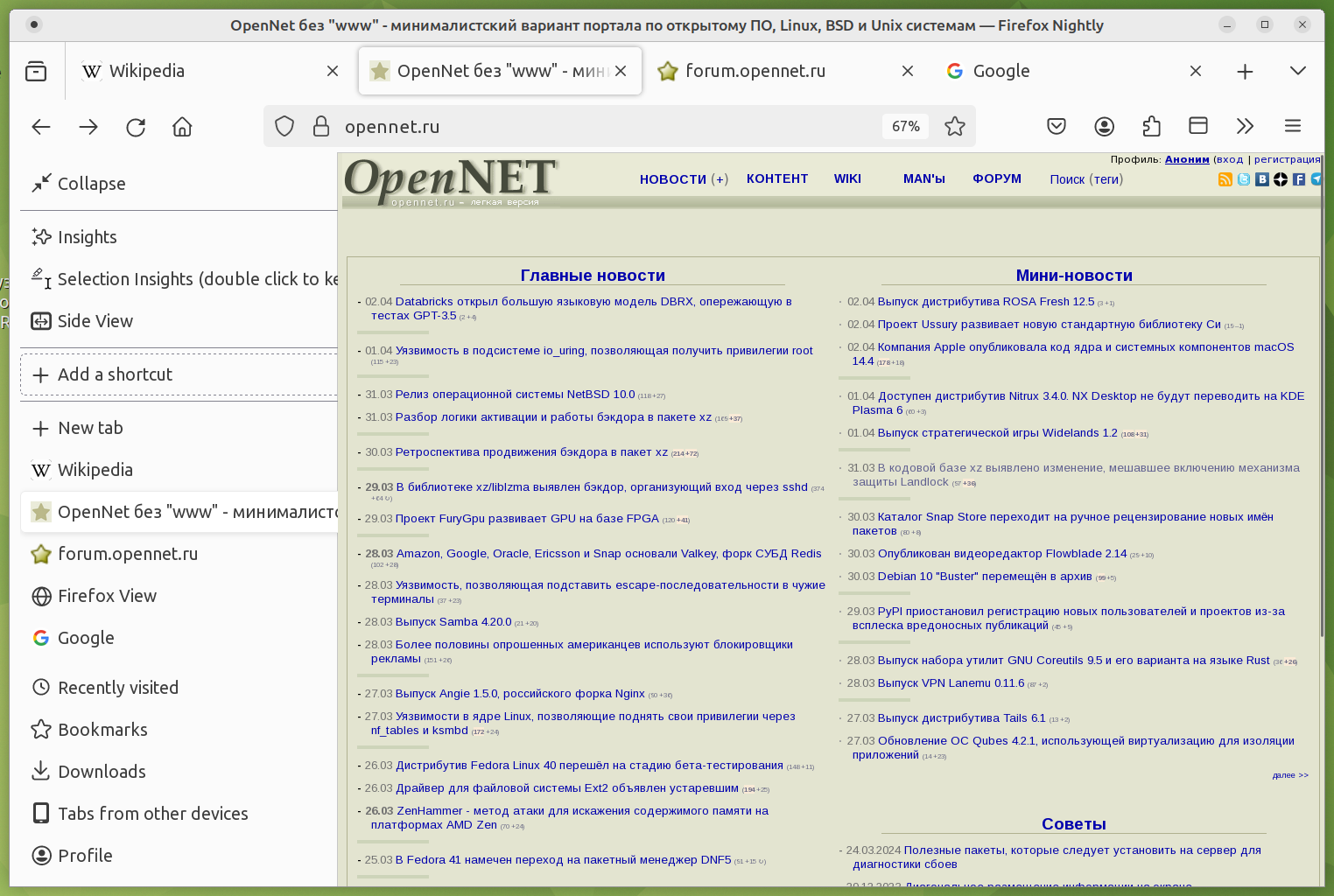Image resolution: width=1334 pixels, height=896 pixels.
Task: Close the OpenNet tab
Action: 621,71
